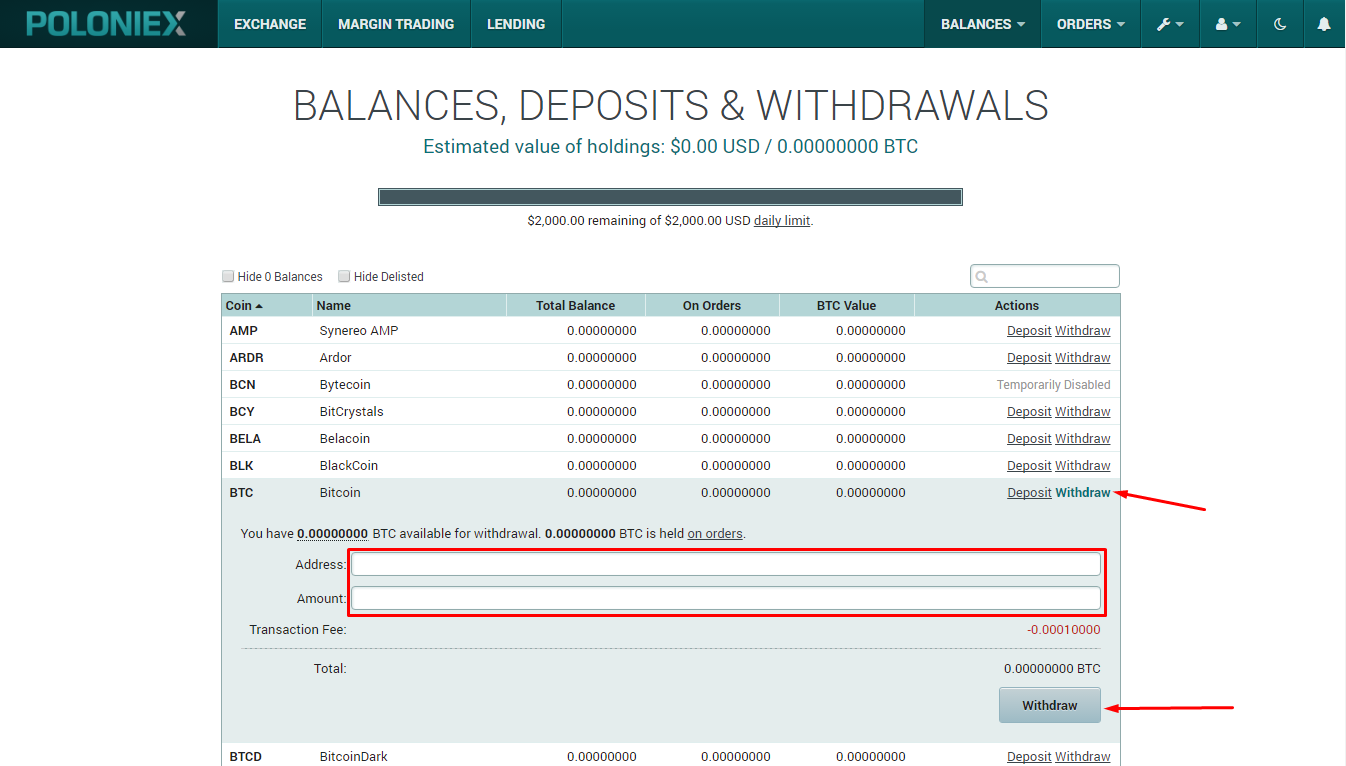
Task: Click the BlackCoin name cell
Action: click(x=349, y=466)
